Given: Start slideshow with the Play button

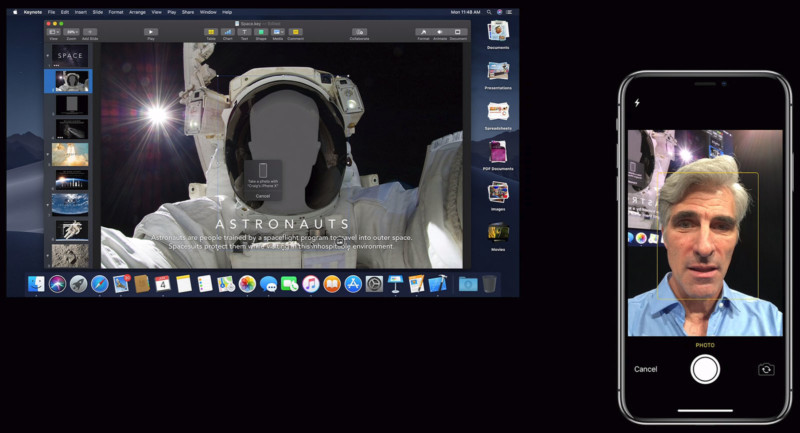Looking at the screenshot, I should tap(151, 32).
